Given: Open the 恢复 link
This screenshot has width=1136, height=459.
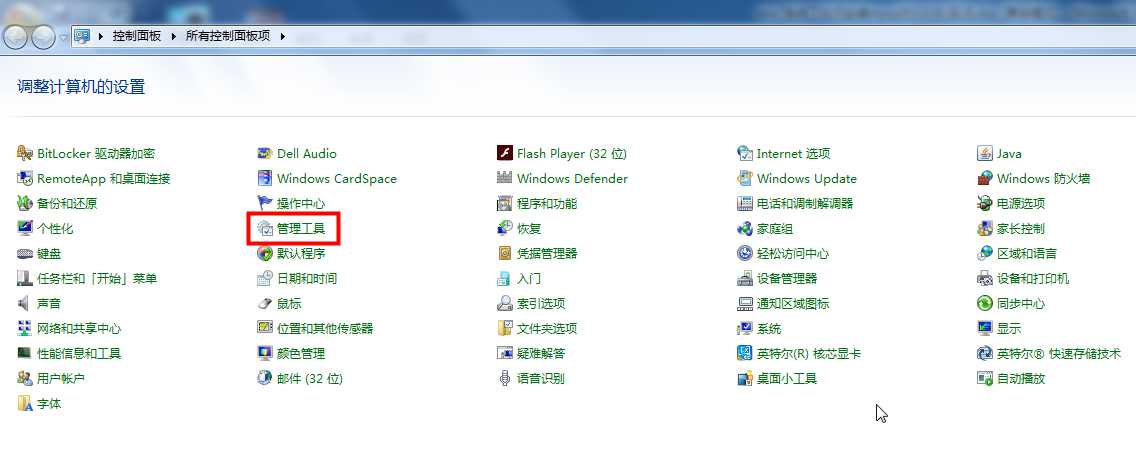Looking at the screenshot, I should [x=529, y=228].
